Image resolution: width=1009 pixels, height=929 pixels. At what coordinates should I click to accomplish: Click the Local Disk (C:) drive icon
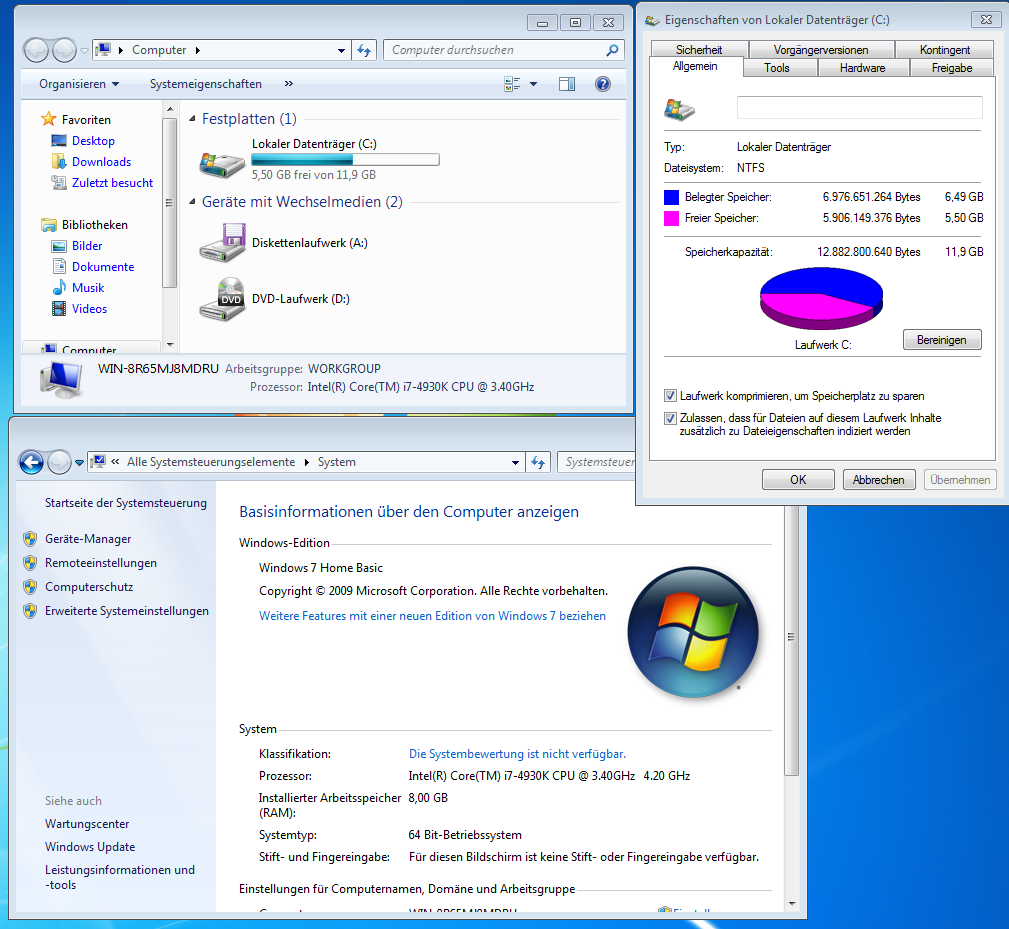[222, 165]
